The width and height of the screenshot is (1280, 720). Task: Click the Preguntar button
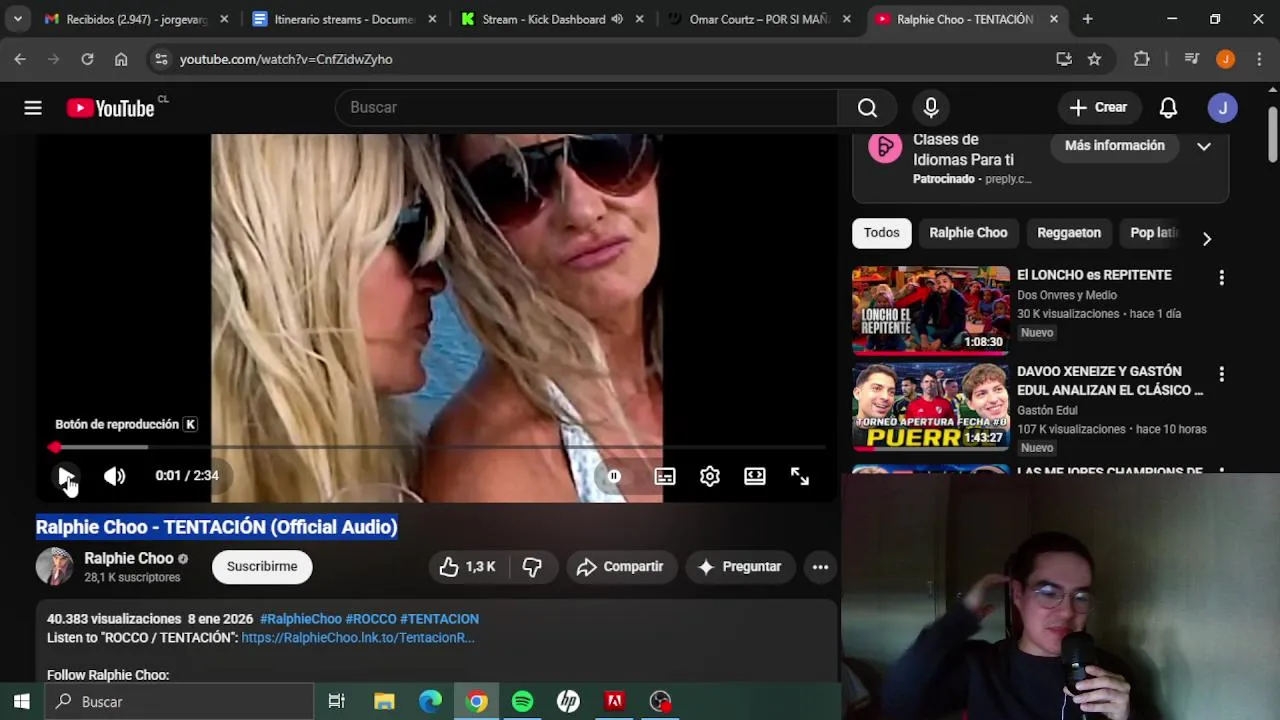coord(739,567)
